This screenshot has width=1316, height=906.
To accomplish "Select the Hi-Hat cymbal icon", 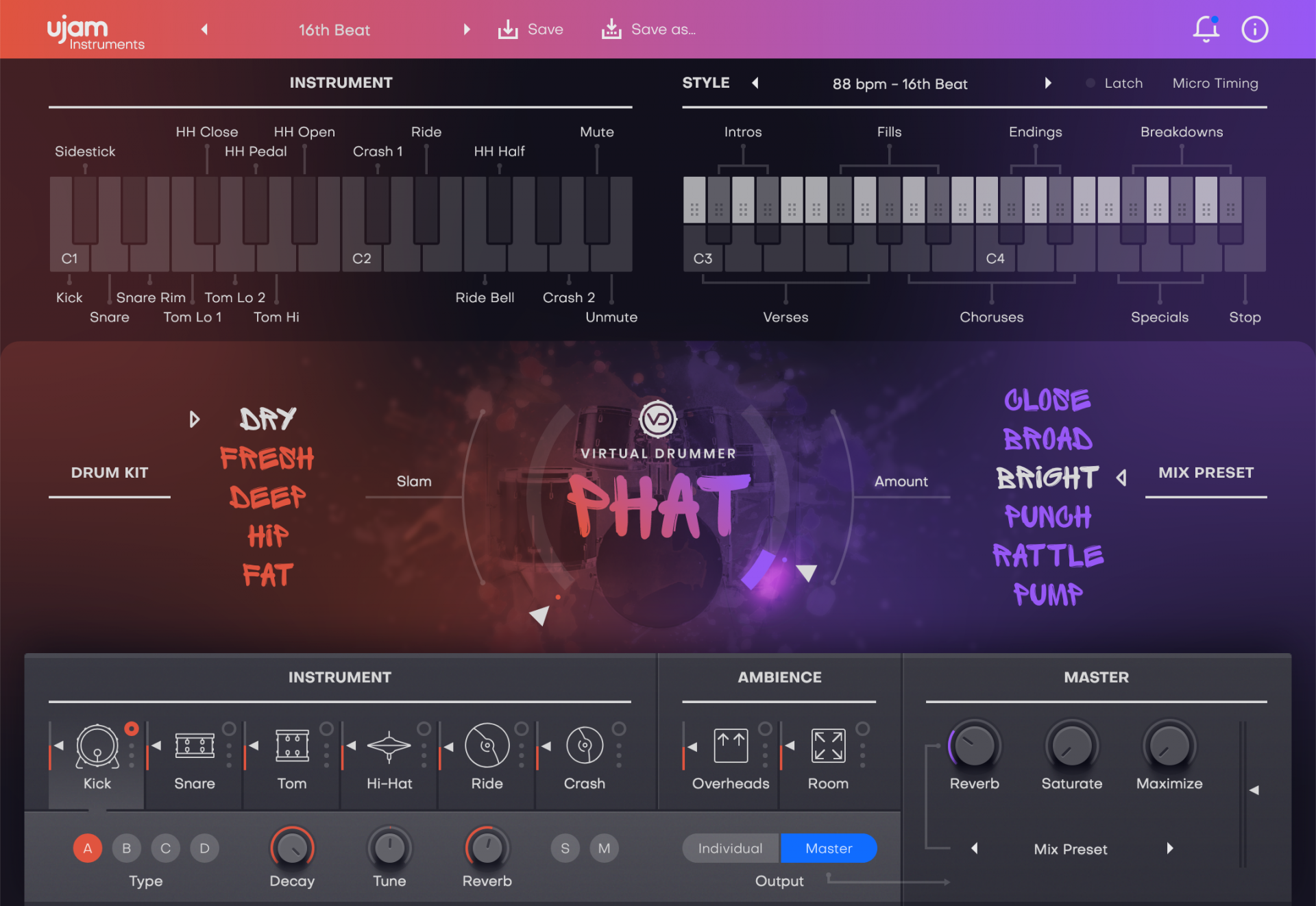I will [389, 746].
